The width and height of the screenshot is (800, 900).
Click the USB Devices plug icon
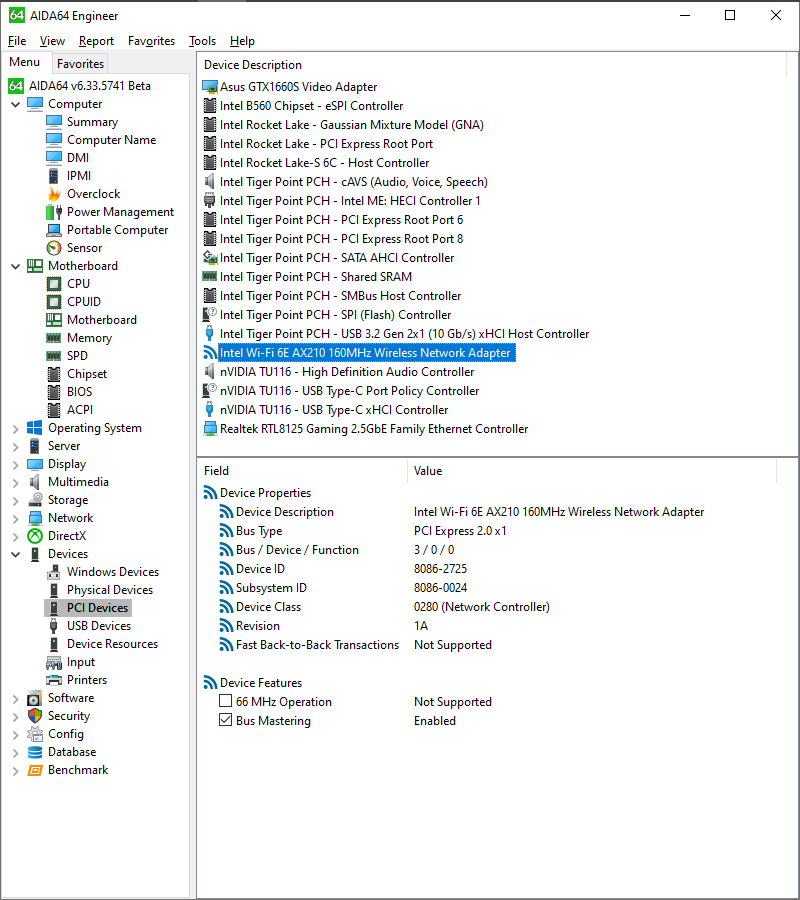click(54, 626)
